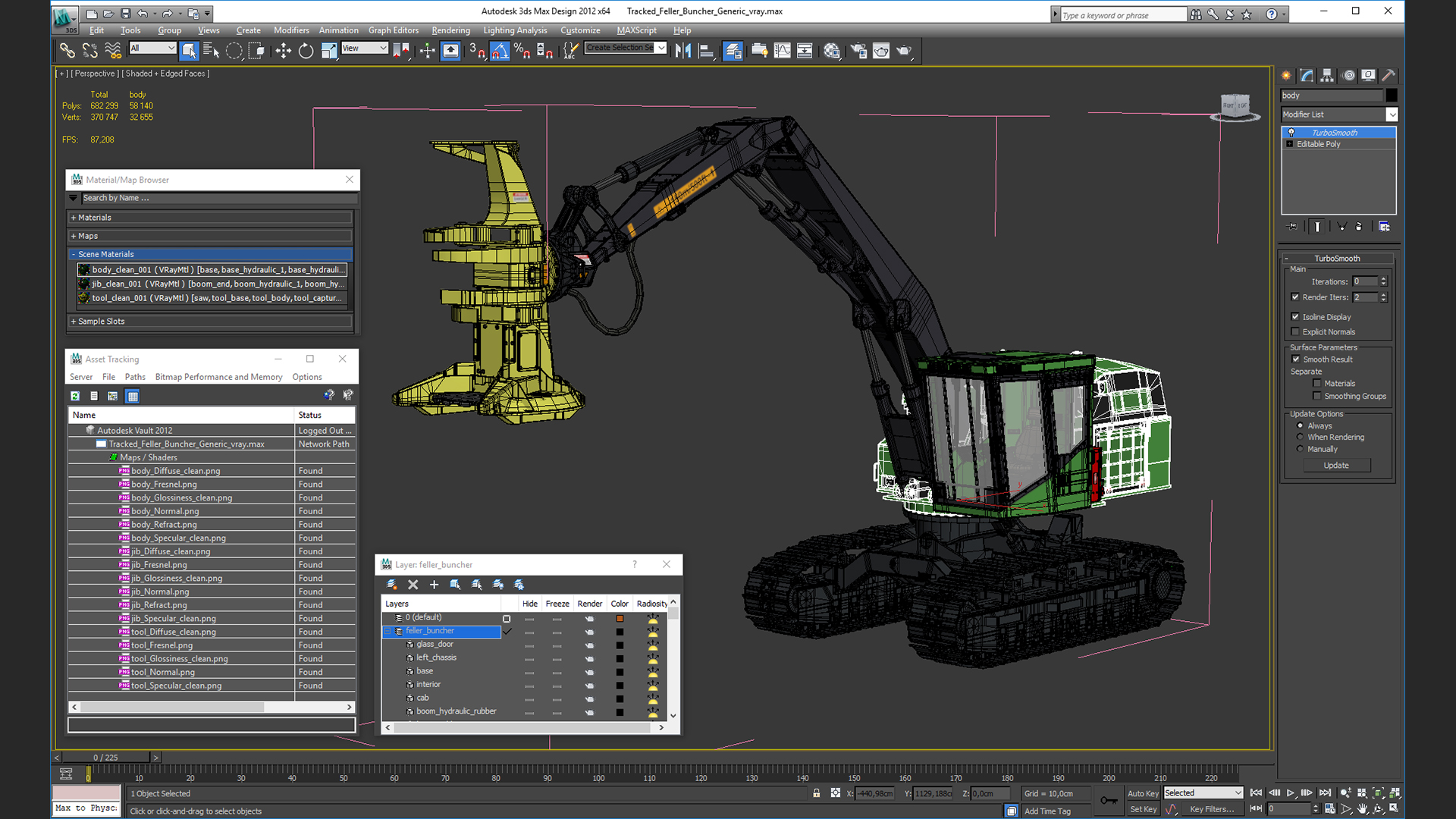Open the Material Editor from toolbar

click(x=832, y=51)
